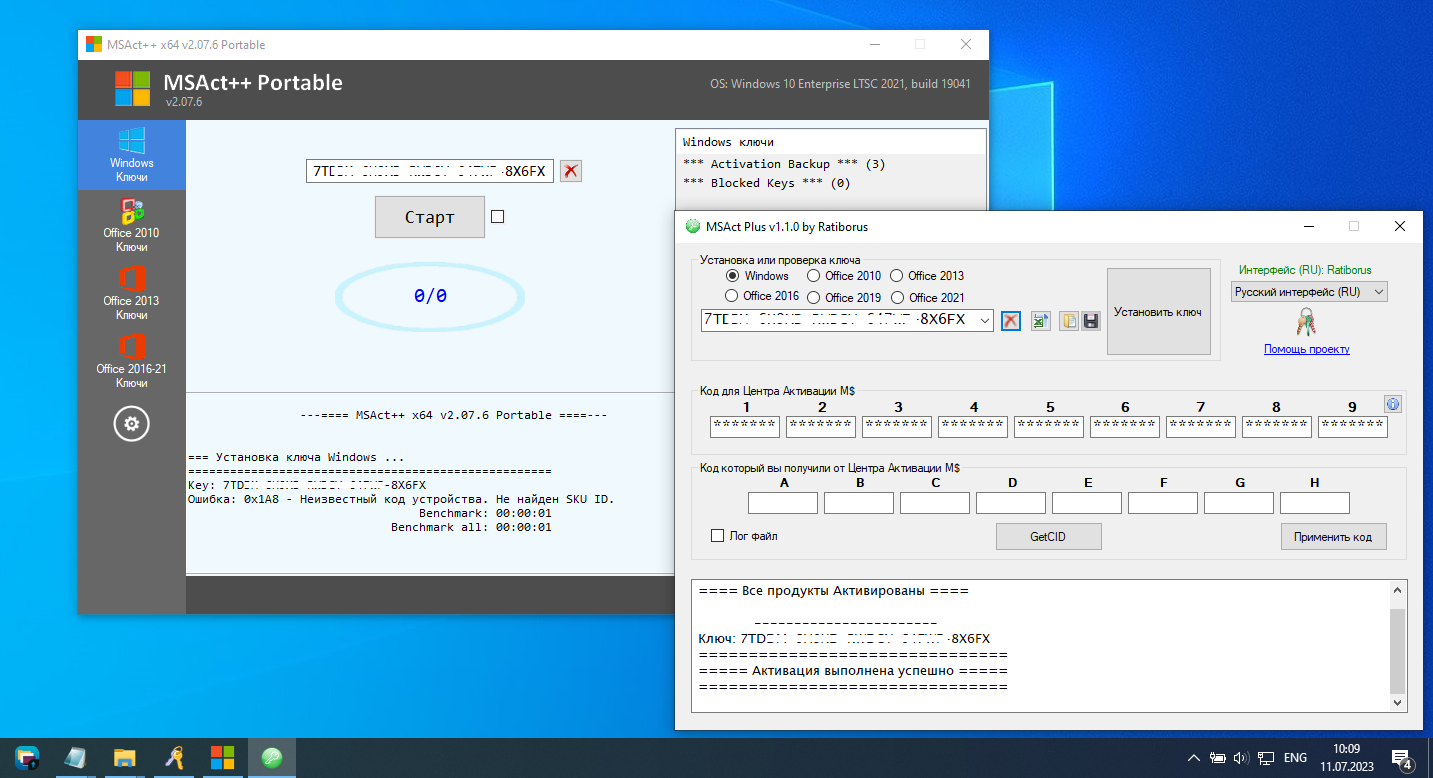Viewport: 1433px width, 778px height.
Task: Clear the key in MSAct Plus with red X
Action: pos(1011,321)
